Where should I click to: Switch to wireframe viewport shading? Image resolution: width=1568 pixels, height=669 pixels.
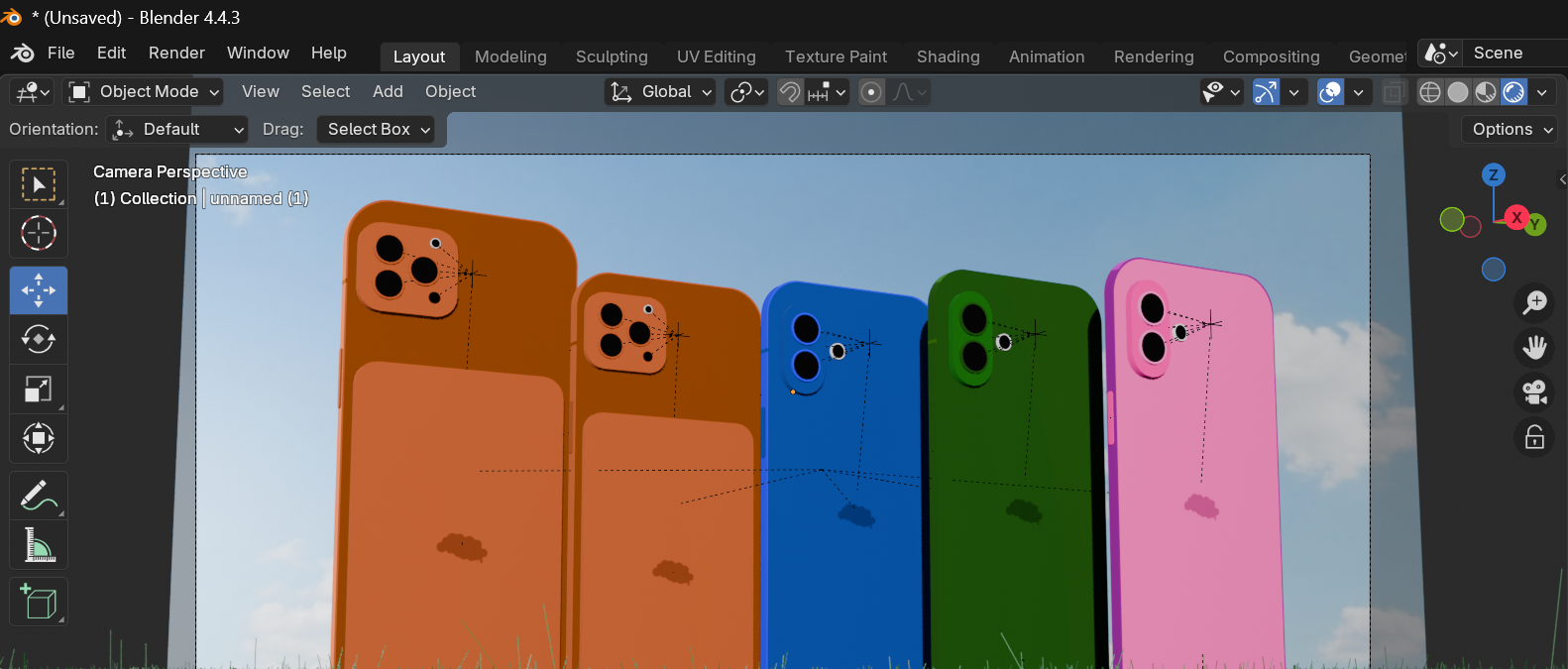coord(1430,92)
